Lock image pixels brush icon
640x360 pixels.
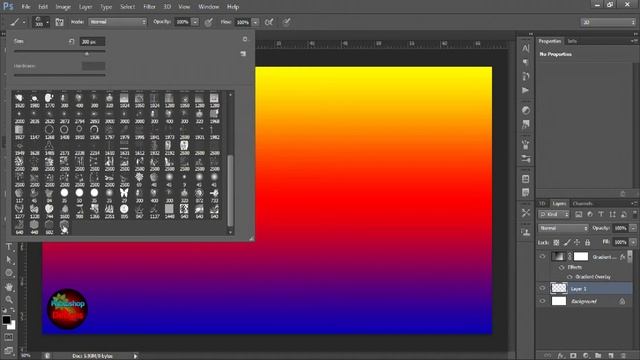pyautogui.click(x=567, y=242)
